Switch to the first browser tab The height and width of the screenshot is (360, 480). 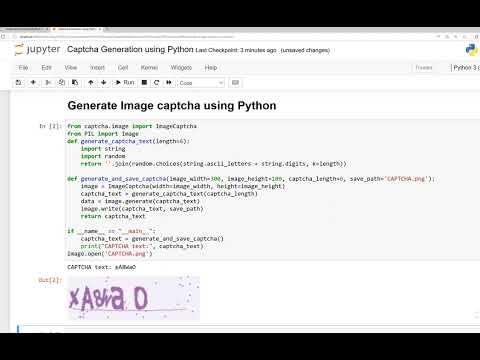(25, 29)
